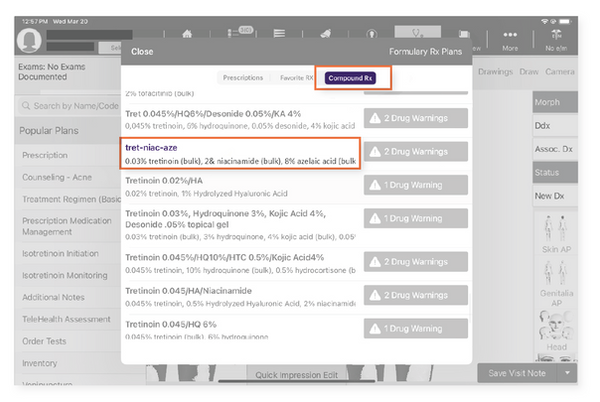Open 1 Drug Warning for Tretinoin 0.045/HQ 6%
Viewport: 600px width, 402px height.
416,329
